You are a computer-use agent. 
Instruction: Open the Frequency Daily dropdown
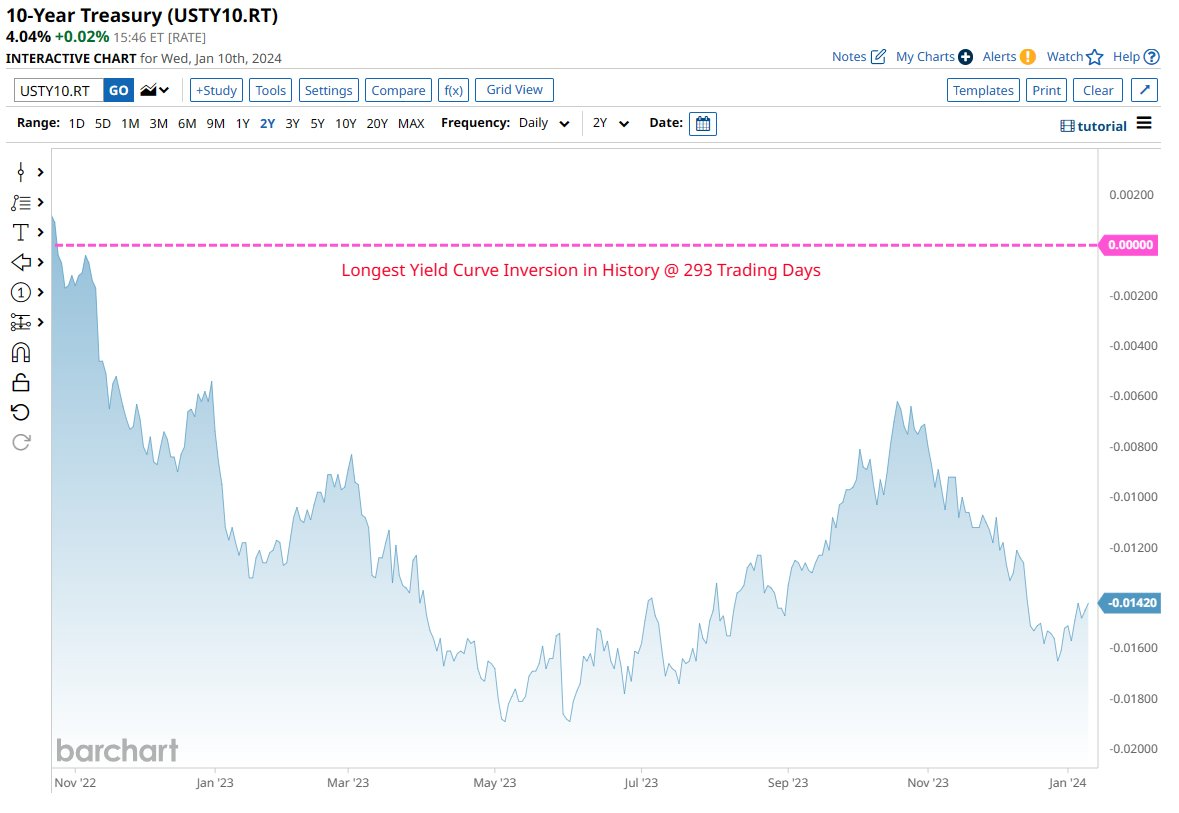[x=544, y=123]
